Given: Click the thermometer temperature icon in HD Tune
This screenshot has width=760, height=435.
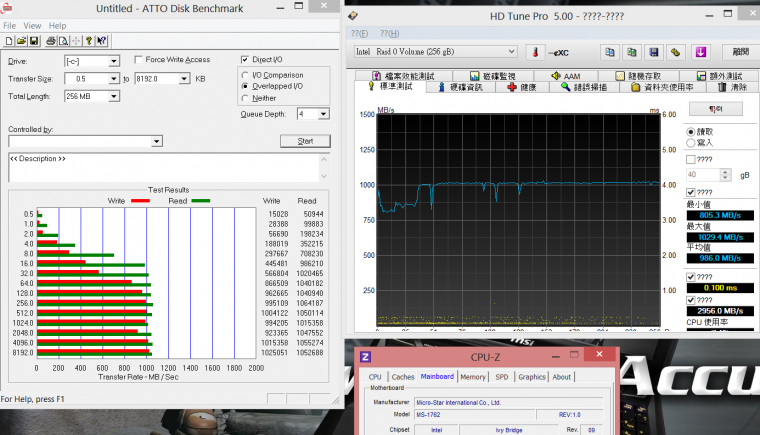Looking at the screenshot, I should (535, 52).
